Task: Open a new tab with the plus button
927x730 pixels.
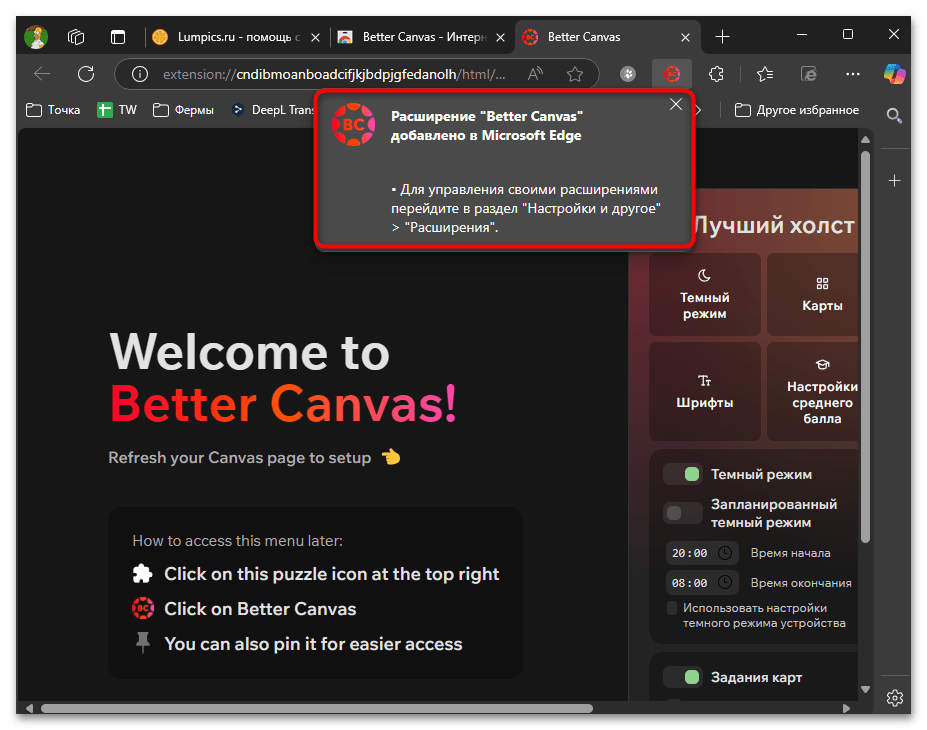Action: click(722, 37)
